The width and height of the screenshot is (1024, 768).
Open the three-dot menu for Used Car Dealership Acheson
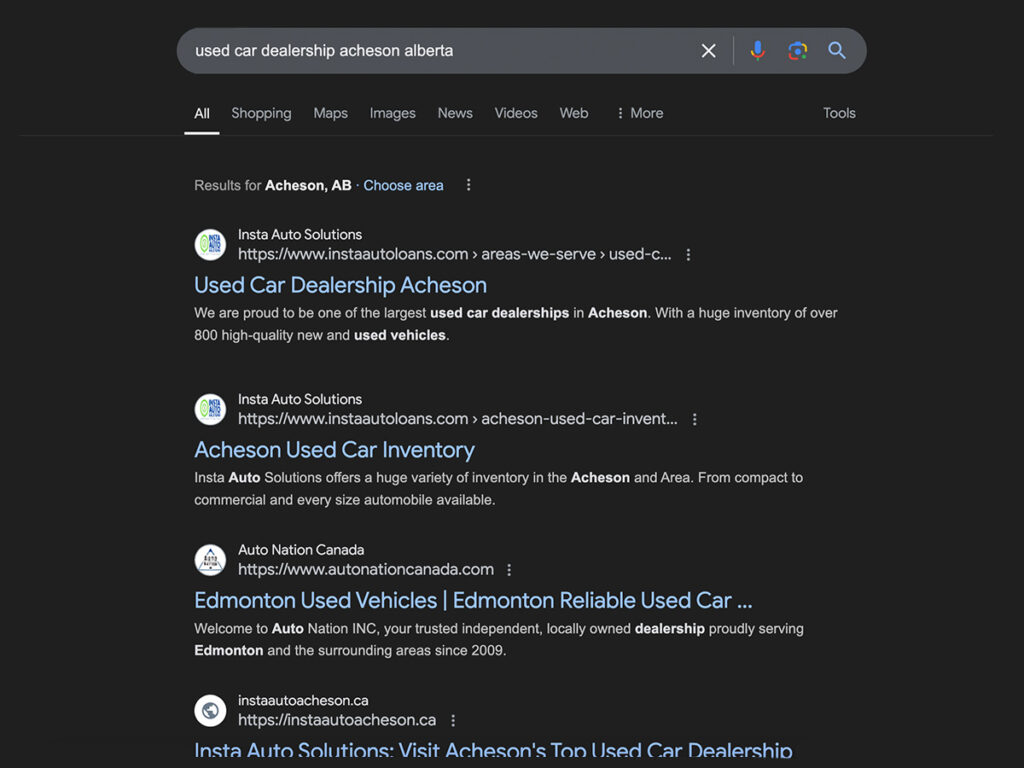(x=688, y=254)
